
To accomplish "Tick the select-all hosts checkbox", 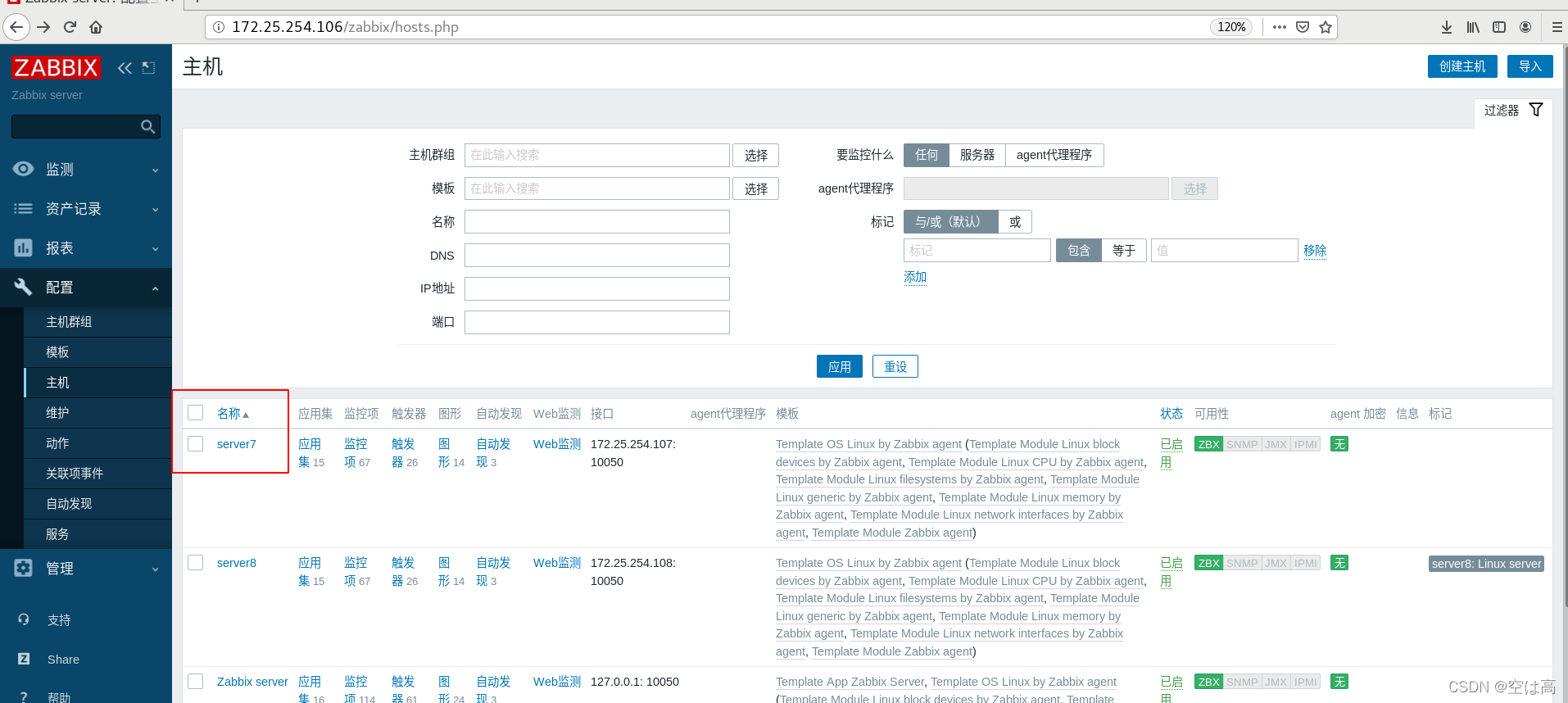I will coord(195,412).
